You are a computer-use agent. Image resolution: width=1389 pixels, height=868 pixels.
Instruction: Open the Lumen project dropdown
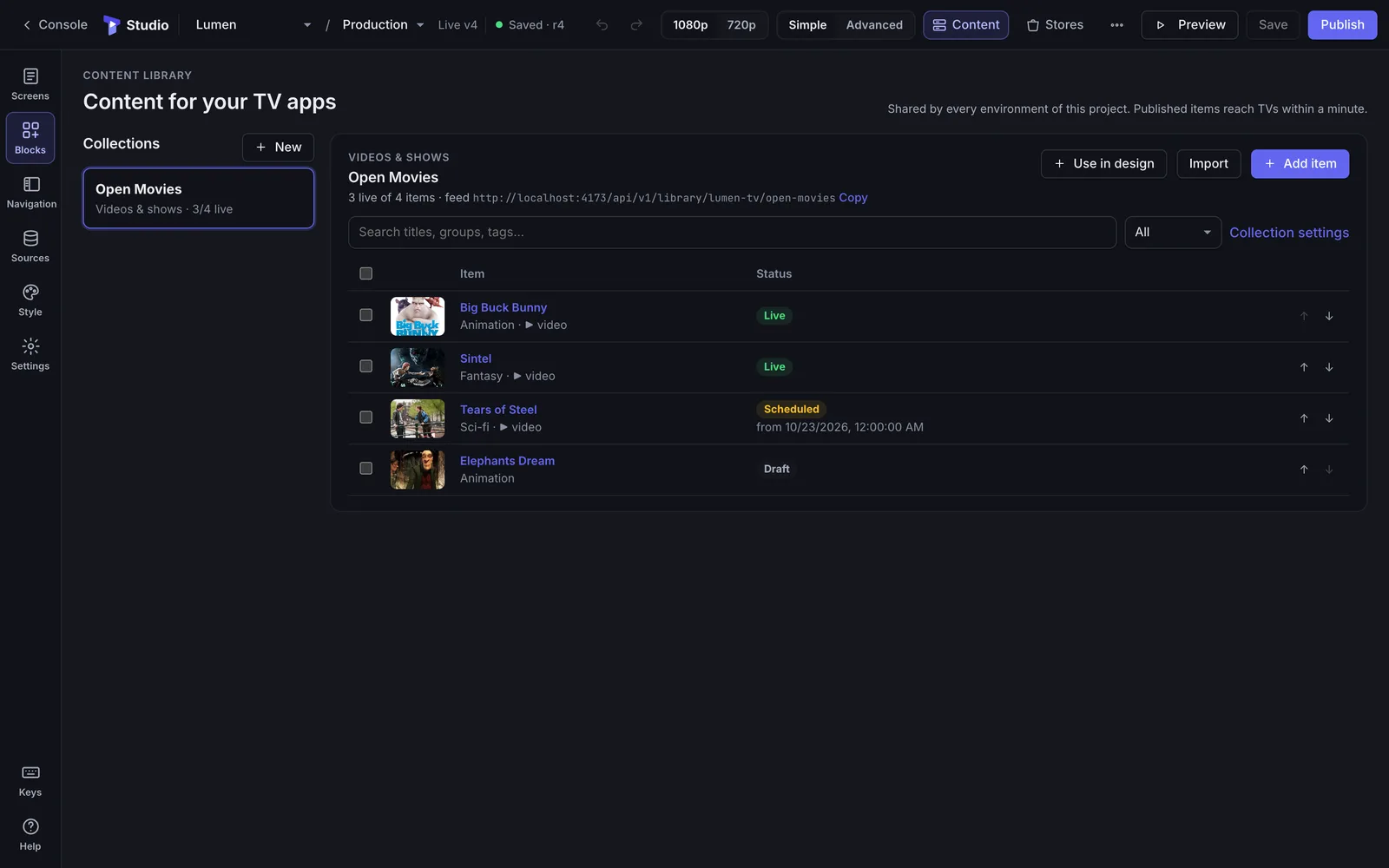[253, 25]
